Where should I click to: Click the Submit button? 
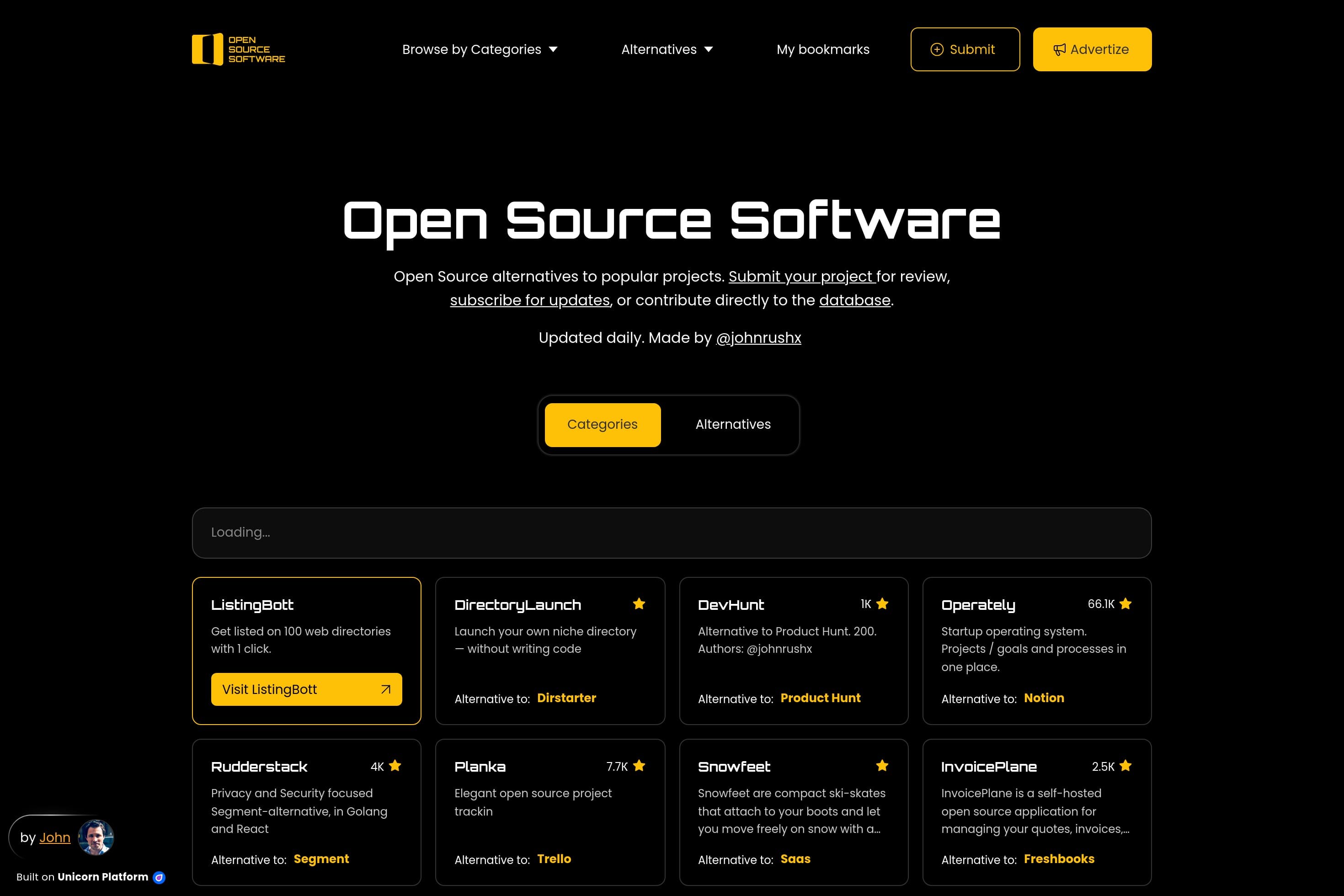pyautogui.click(x=965, y=50)
